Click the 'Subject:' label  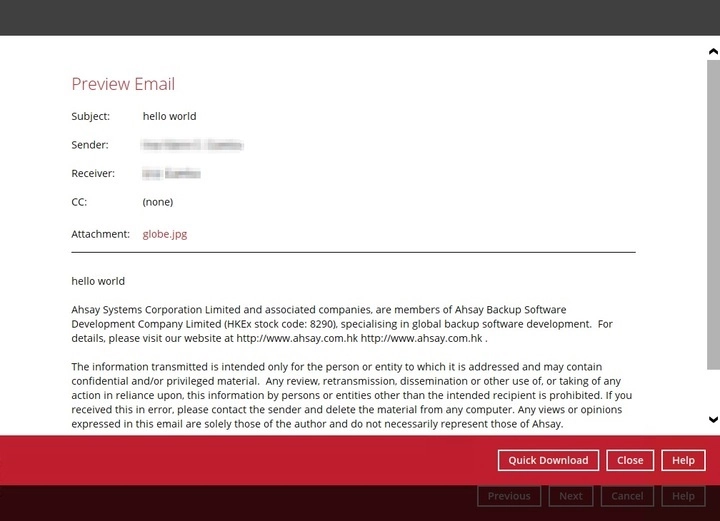[x=90, y=116]
